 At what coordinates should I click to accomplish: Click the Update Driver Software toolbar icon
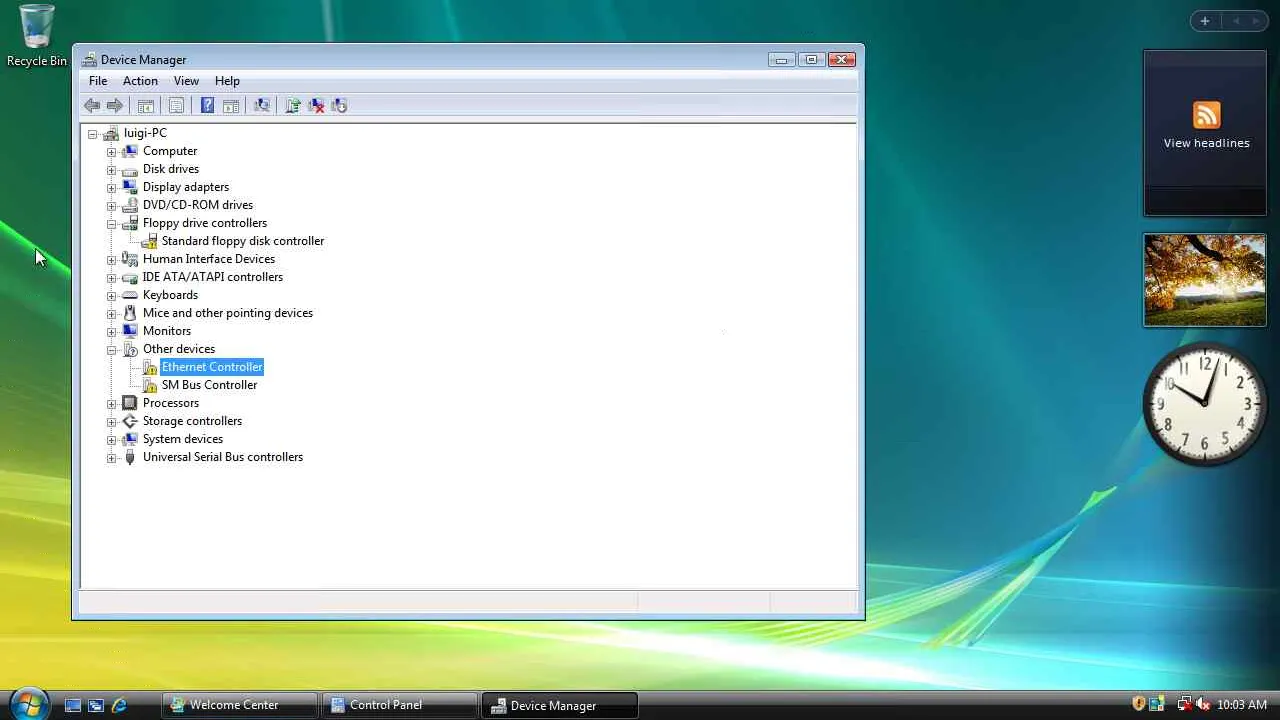pos(293,106)
